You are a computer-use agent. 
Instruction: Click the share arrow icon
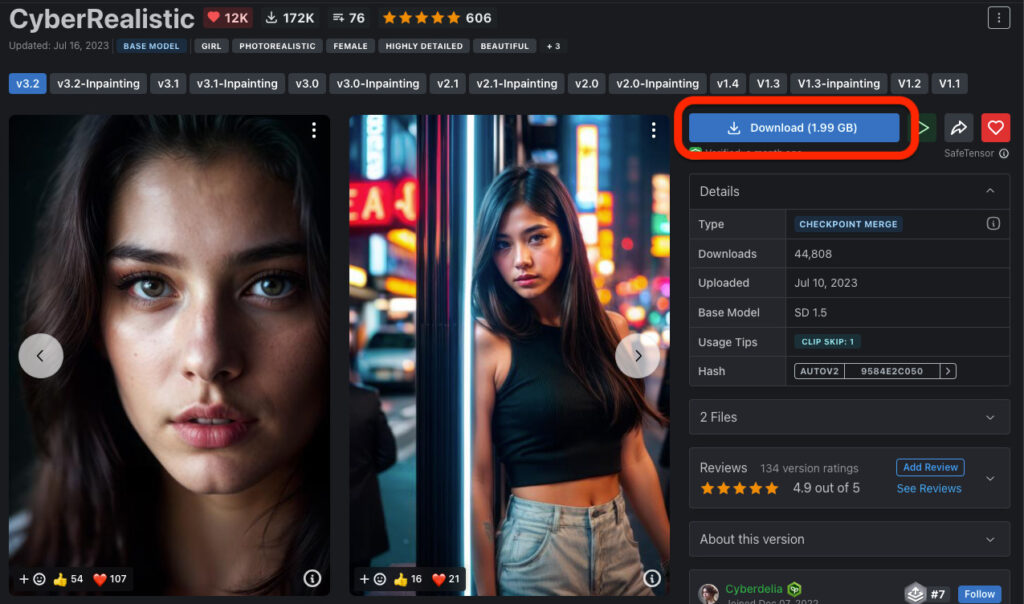point(958,127)
